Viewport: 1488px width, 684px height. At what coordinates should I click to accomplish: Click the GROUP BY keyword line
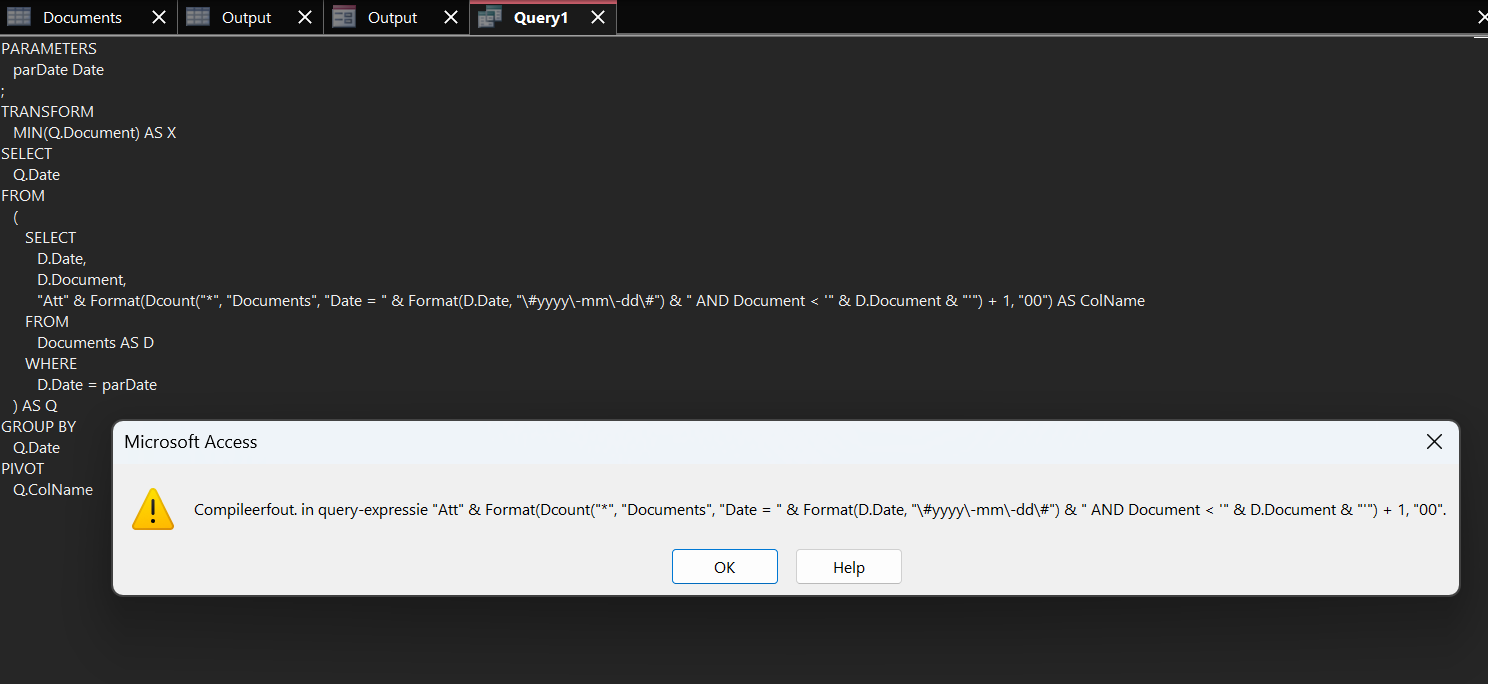[38, 427]
